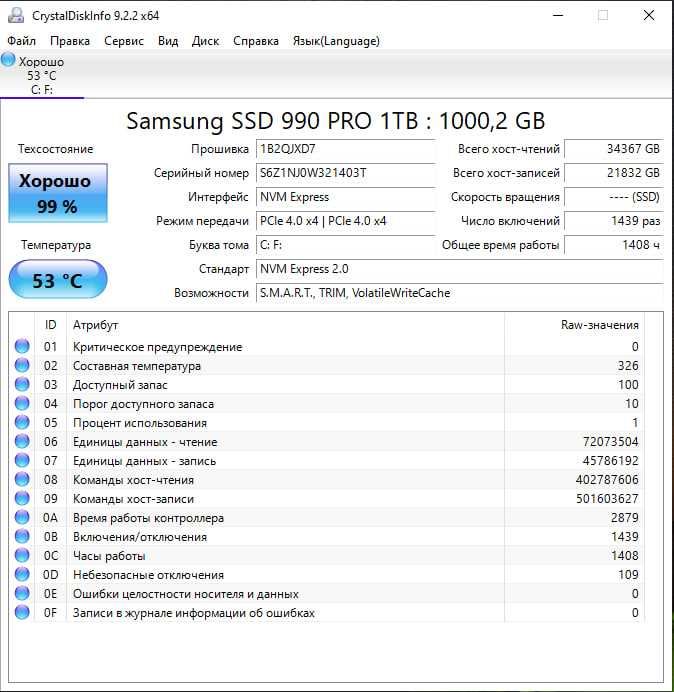The height and width of the screenshot is (692, 674).
Task: Click status orb for 0F Записи в журнале
Action: click(22, 612)
